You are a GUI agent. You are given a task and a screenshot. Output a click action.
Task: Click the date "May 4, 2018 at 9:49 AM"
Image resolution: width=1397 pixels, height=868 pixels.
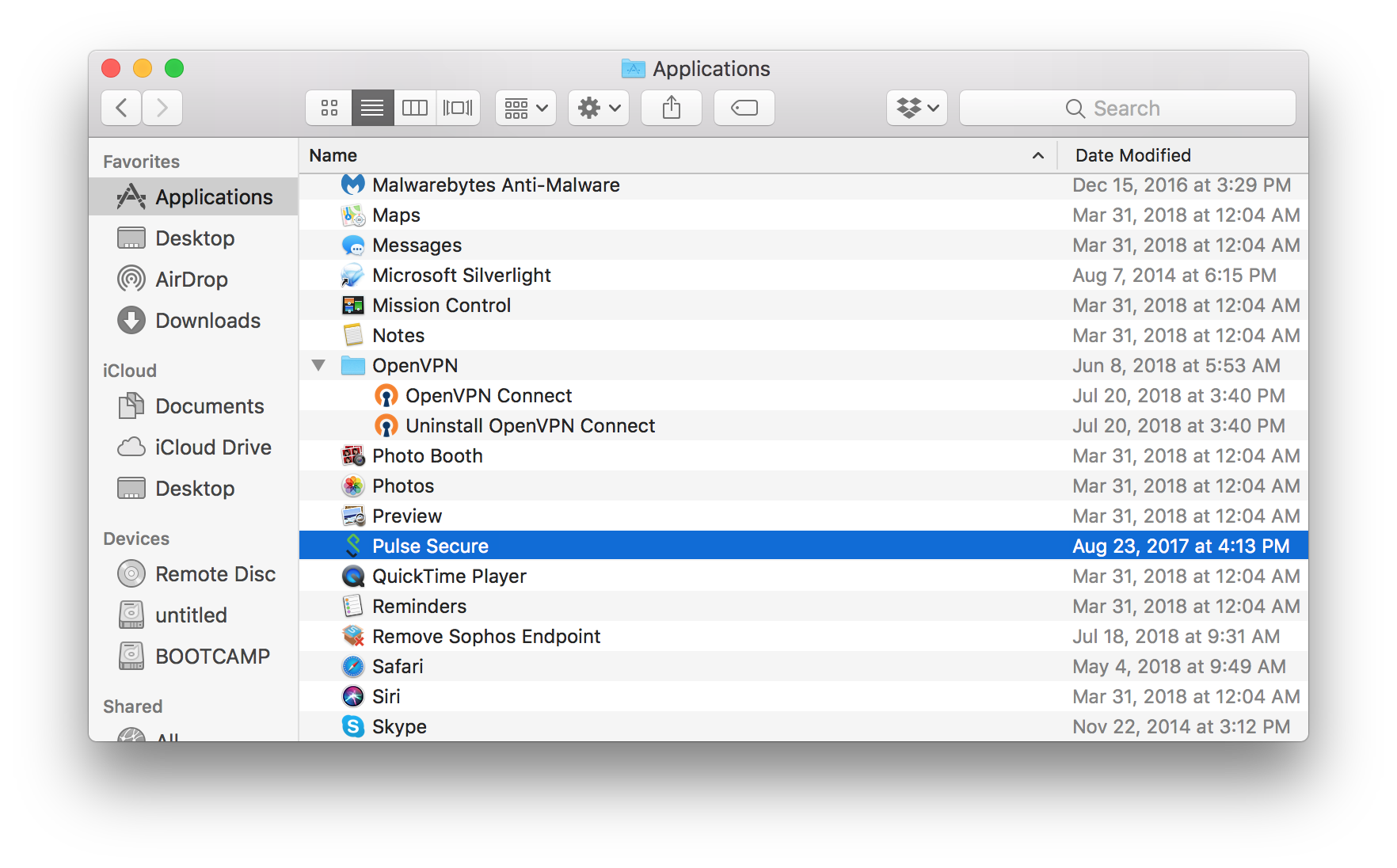tap(1180, 667)
